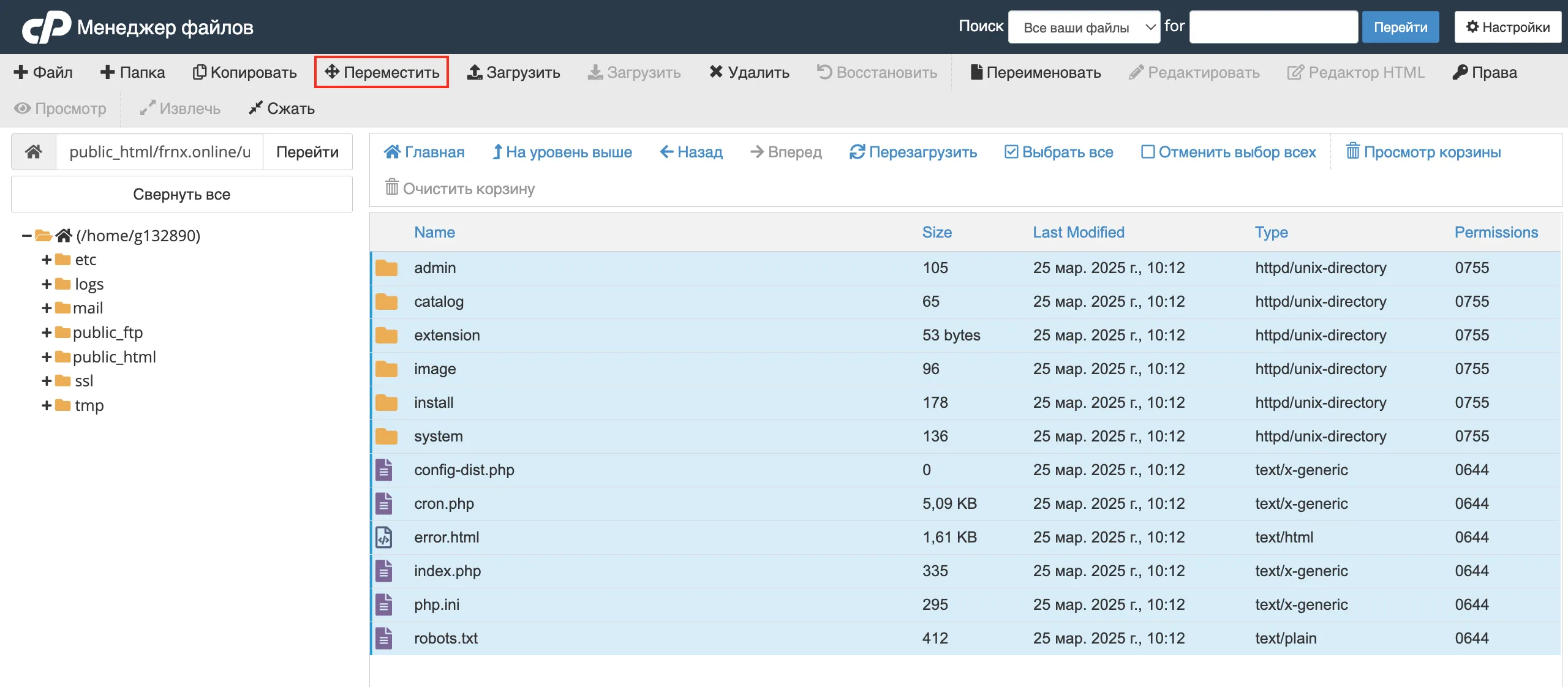Select the public_html label in tree
The height and width of the screenshot is (687, 1568).
tap(115, 357)
